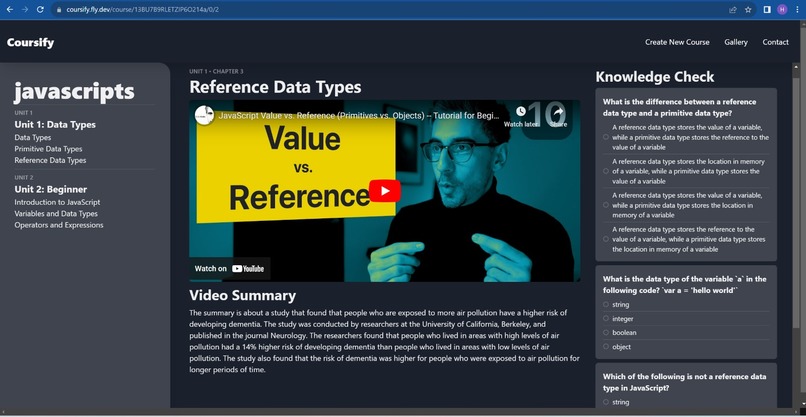Click Unit 1: Data Types heading
The width and height of the screenshot is (806, 417).
click(55, 124)
